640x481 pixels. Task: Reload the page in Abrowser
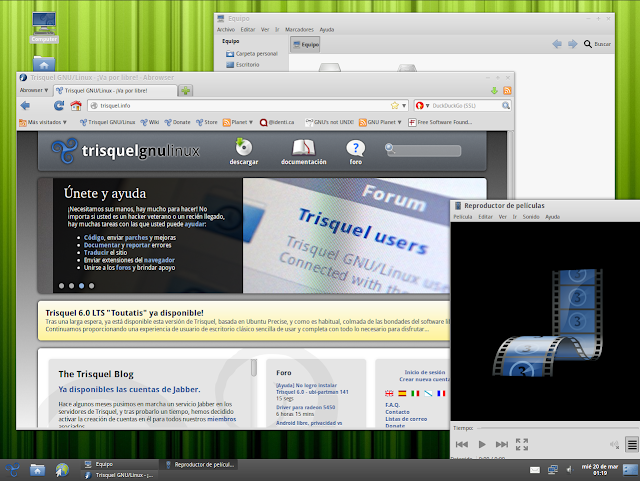59,106
